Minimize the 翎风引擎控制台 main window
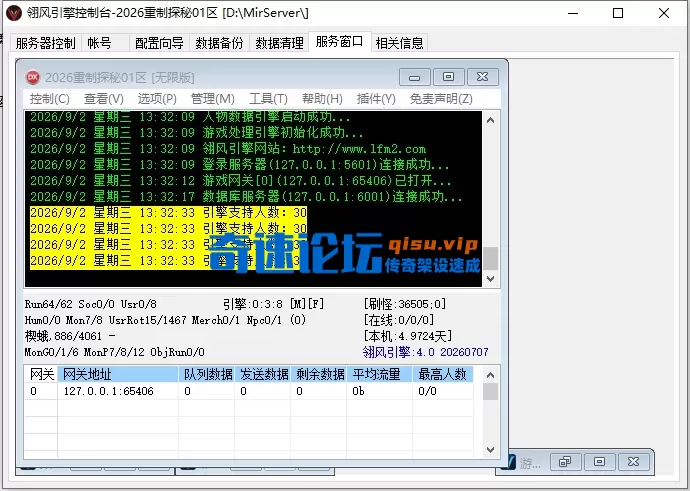690x491 pixels. coord(573,13)
